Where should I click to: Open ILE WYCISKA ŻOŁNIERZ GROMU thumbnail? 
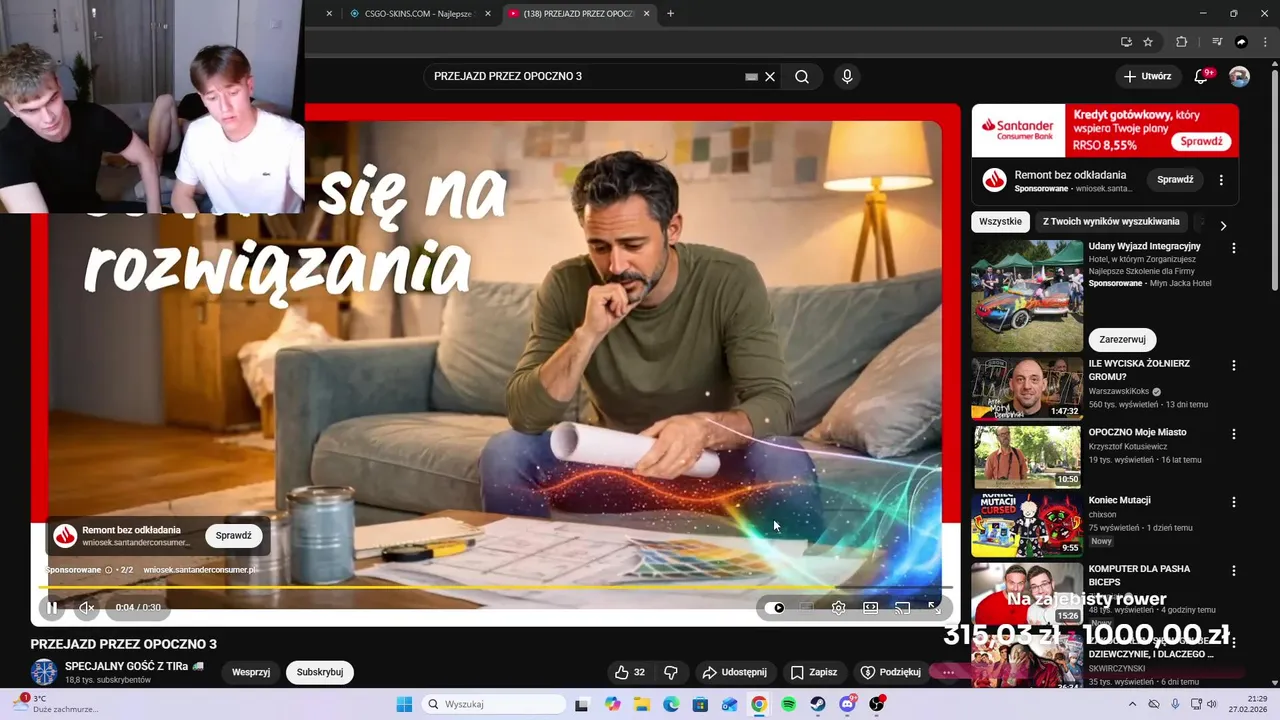(1027, 389)
